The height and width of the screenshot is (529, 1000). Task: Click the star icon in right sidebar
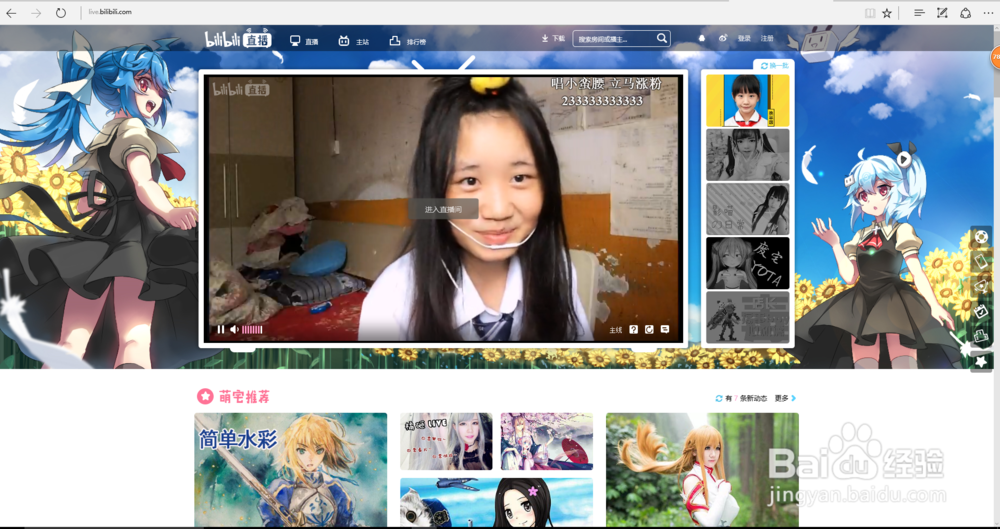pos(981,362)
